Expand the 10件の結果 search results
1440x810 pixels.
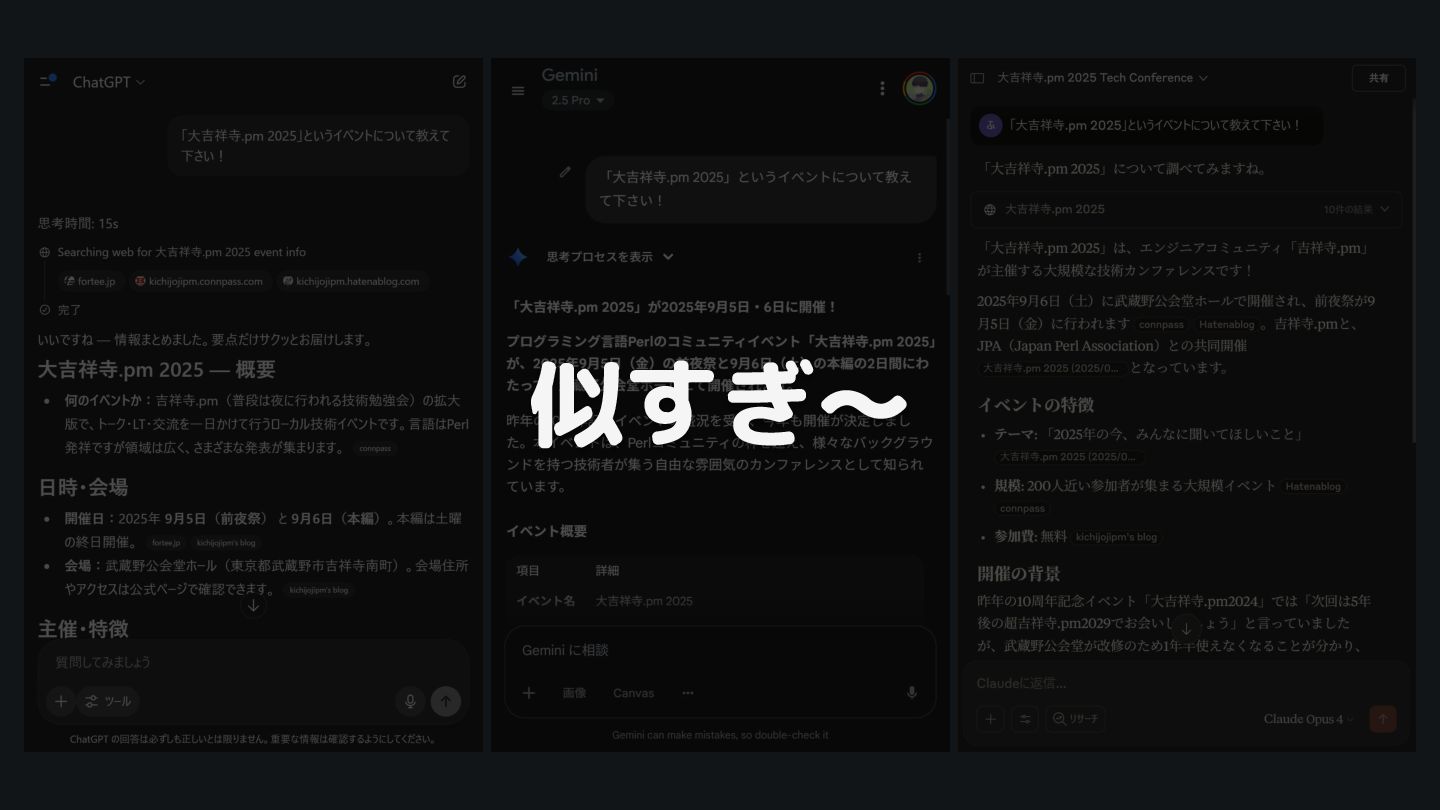[1357, 209]
